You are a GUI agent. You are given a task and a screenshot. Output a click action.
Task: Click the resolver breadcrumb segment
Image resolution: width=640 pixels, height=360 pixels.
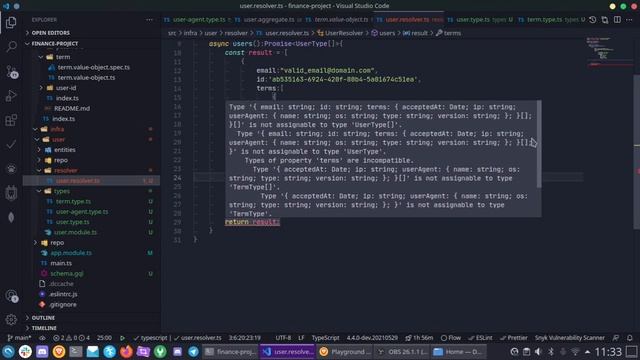pyautogui.click(x=236, y=33)
